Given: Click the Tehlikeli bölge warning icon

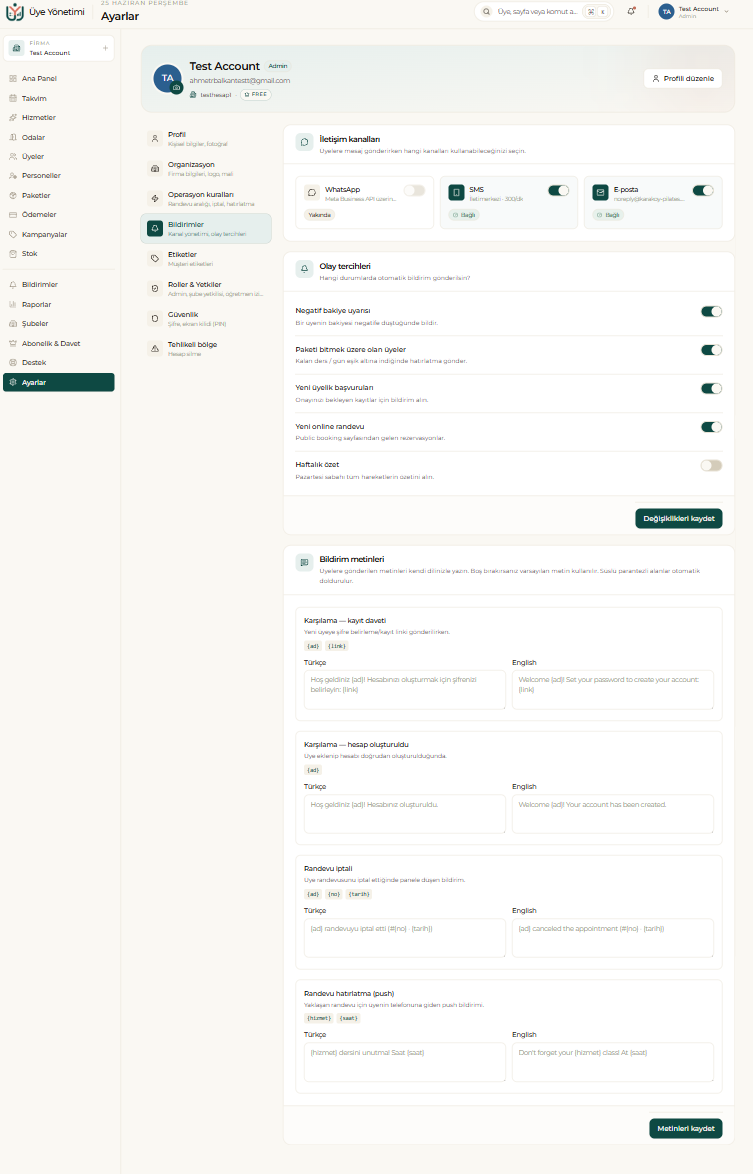Looking at the screenshot, I should (x=155, y=348).
